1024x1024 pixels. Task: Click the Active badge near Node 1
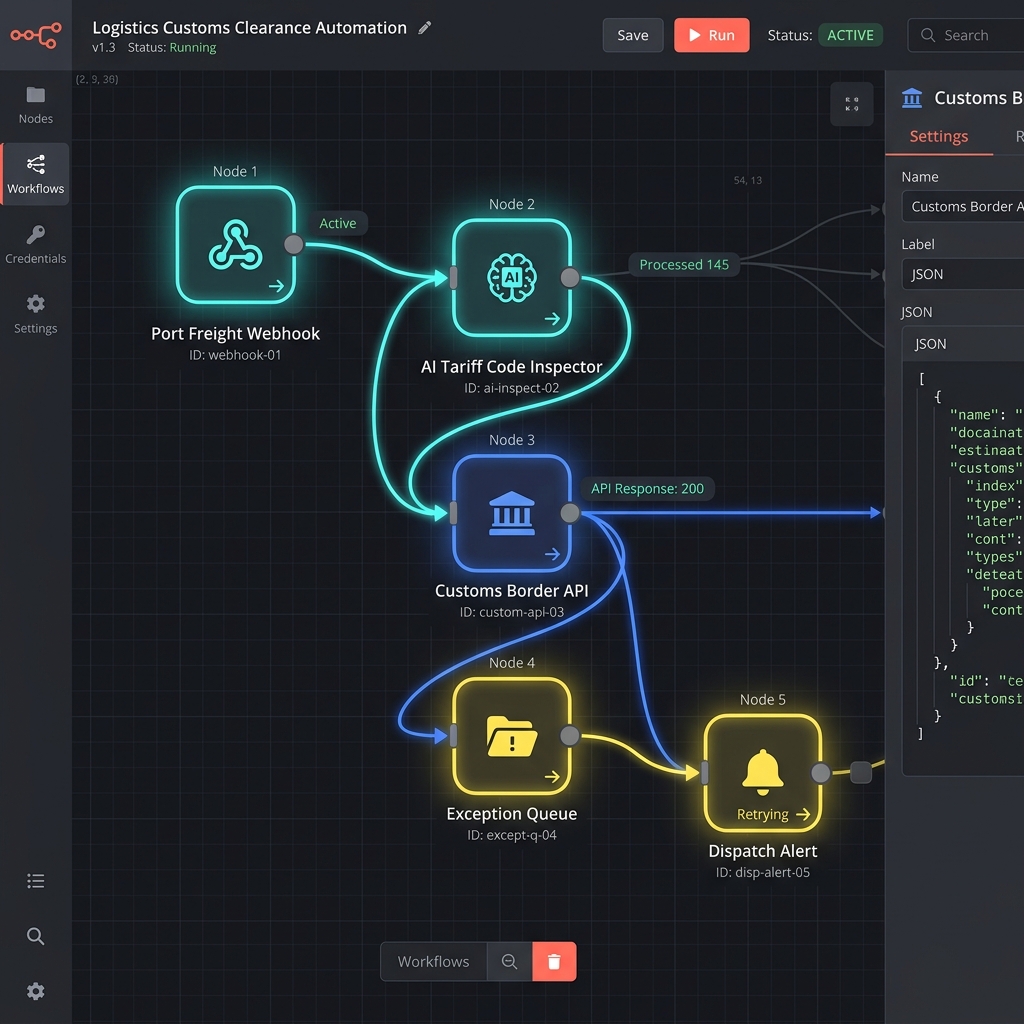(338, 223)
